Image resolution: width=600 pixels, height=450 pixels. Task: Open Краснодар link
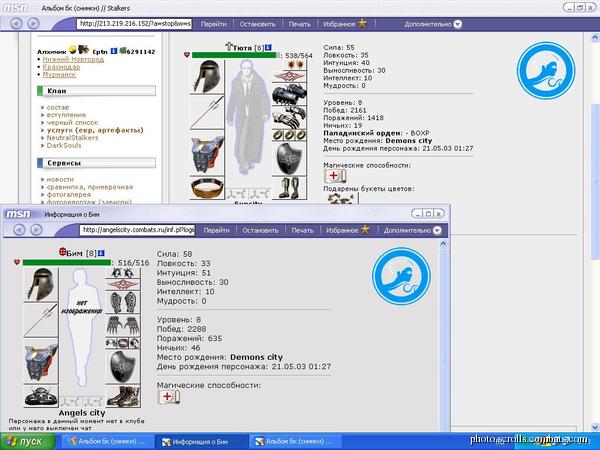point(61,67)
